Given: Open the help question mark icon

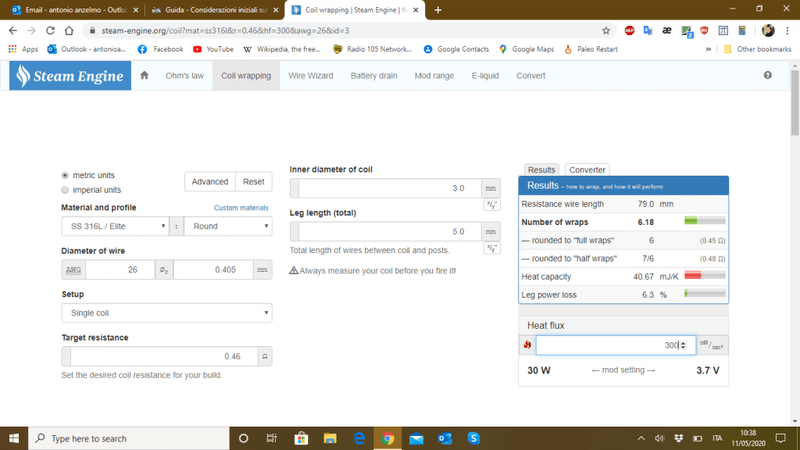Looking at the screenshot, I should (767, 76).
